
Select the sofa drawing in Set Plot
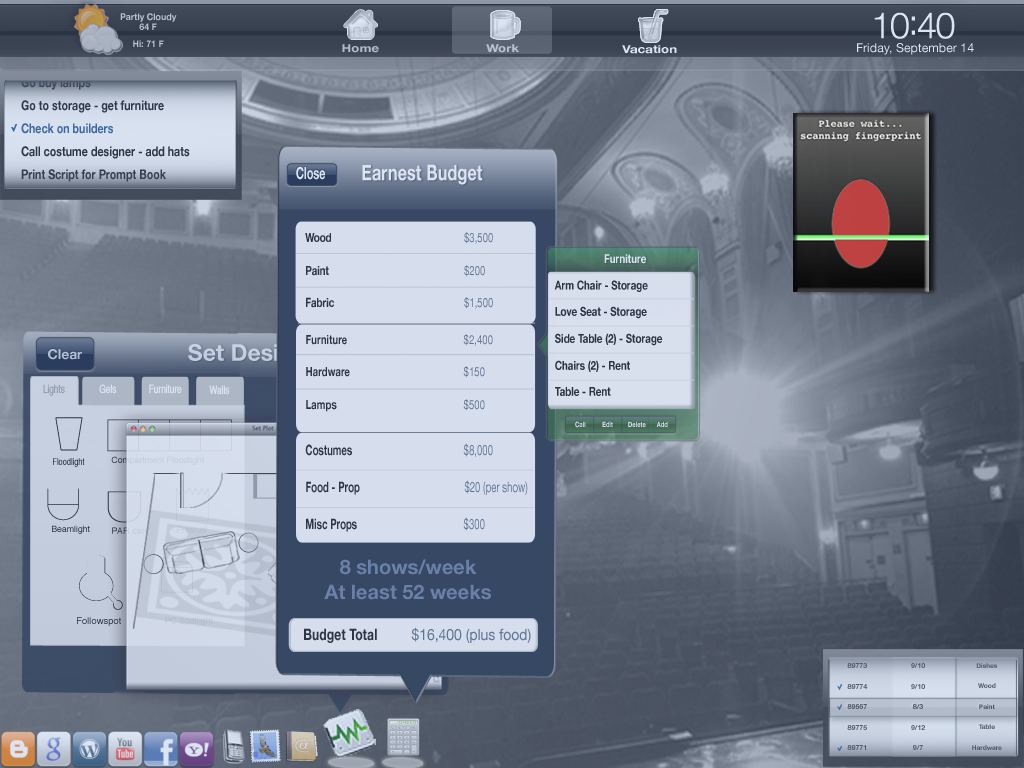click(x=201, y=552)
